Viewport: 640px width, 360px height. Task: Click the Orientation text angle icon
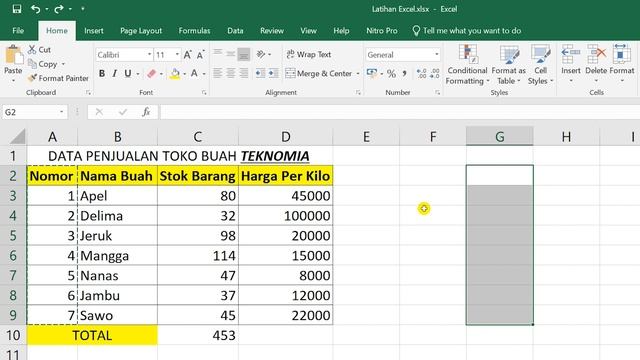click(x=261, y=54)
